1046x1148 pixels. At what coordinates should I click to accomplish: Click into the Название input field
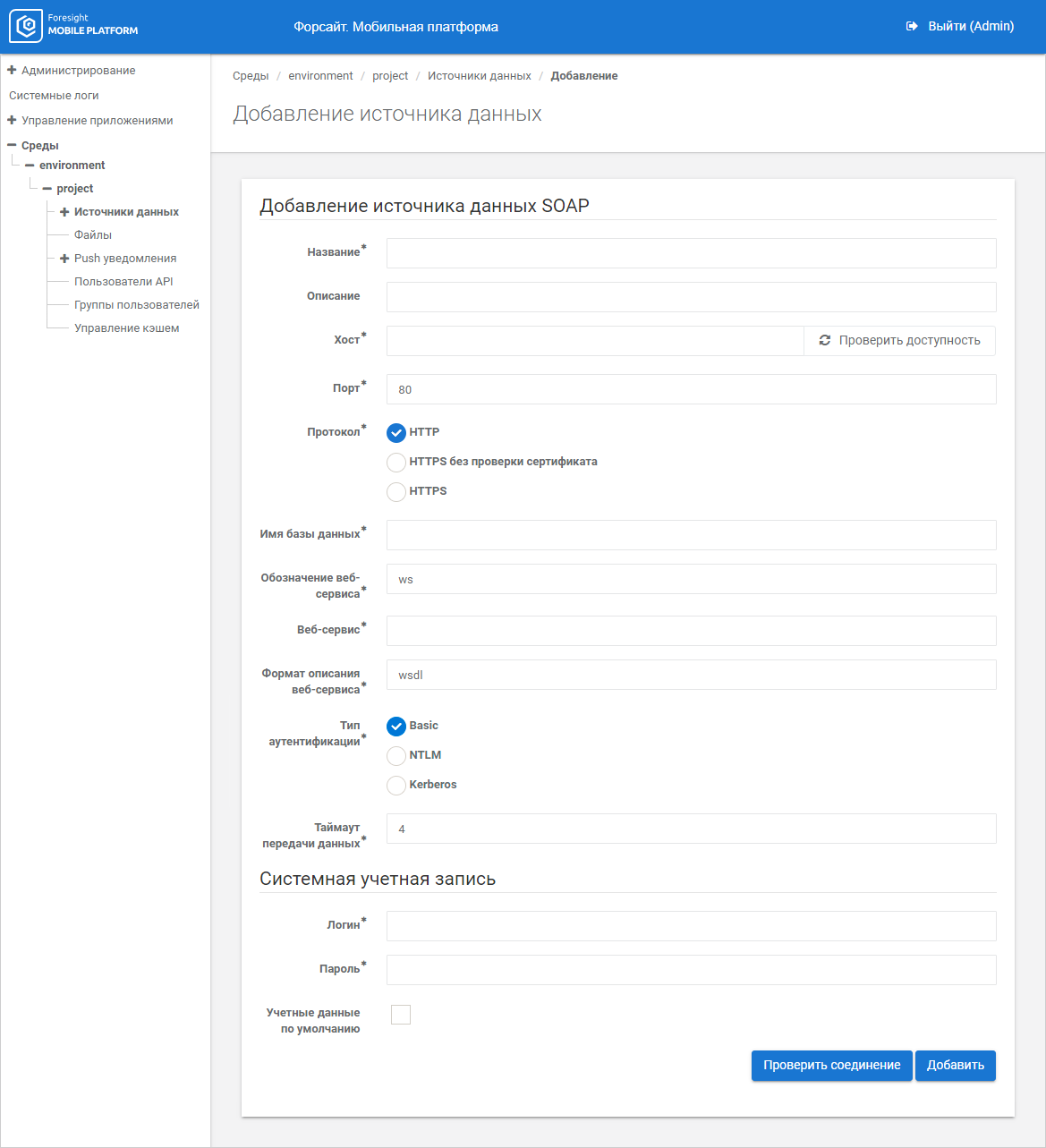coord(691,253)
